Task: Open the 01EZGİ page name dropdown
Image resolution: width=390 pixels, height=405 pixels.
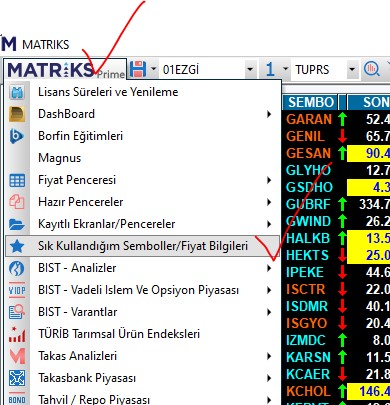Action: (250, 70)
